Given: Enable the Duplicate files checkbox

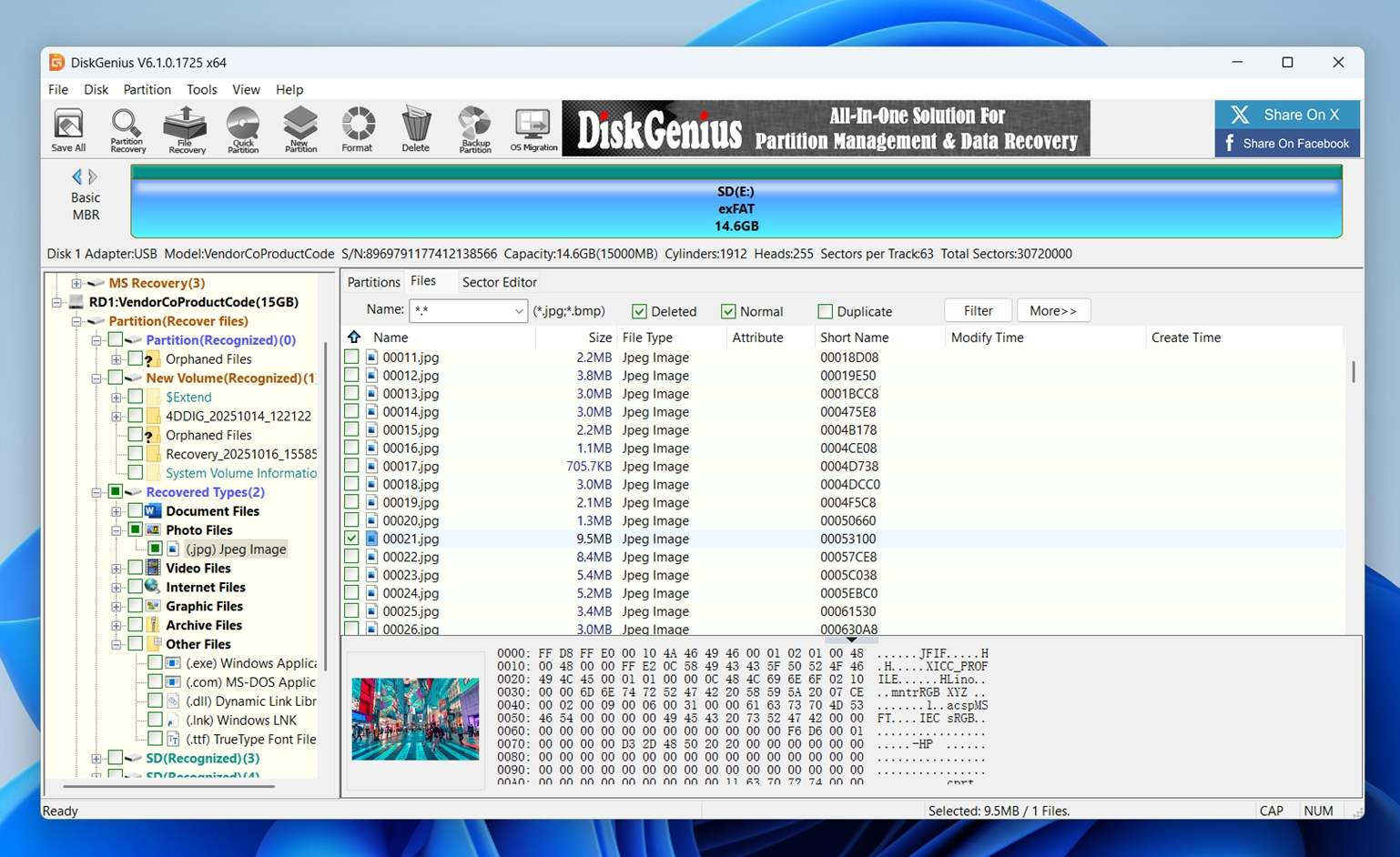Looking at the screenshot, I should [x=825, y=311].
